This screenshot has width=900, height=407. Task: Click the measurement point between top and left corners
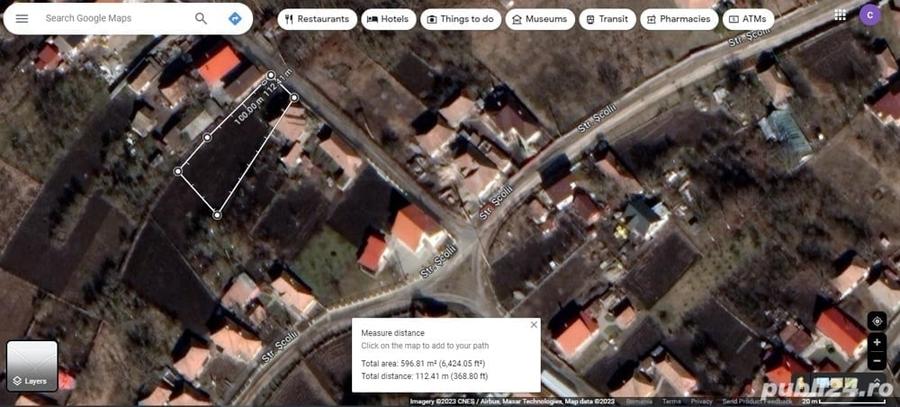tap(207, 137)
